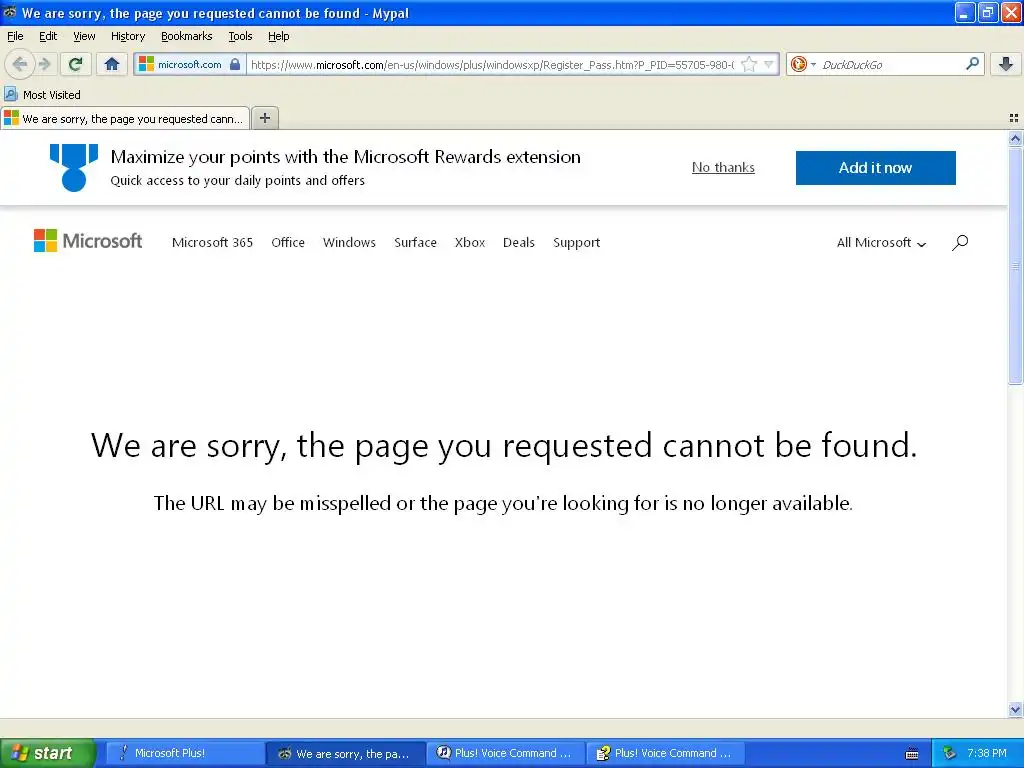Open the Windows Start menu
Image resolution: width=1024 pixels, height=768 pixels.
point(47,753)
